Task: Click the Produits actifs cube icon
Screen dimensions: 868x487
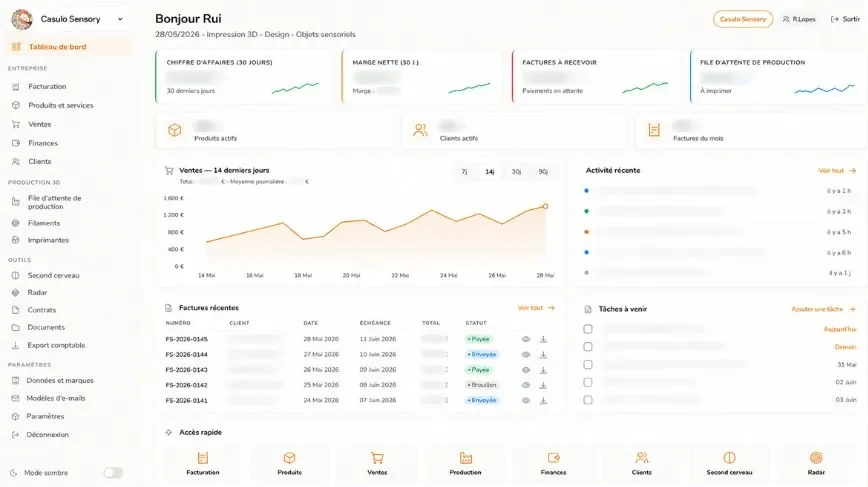Action: click(x=175, y=130)
